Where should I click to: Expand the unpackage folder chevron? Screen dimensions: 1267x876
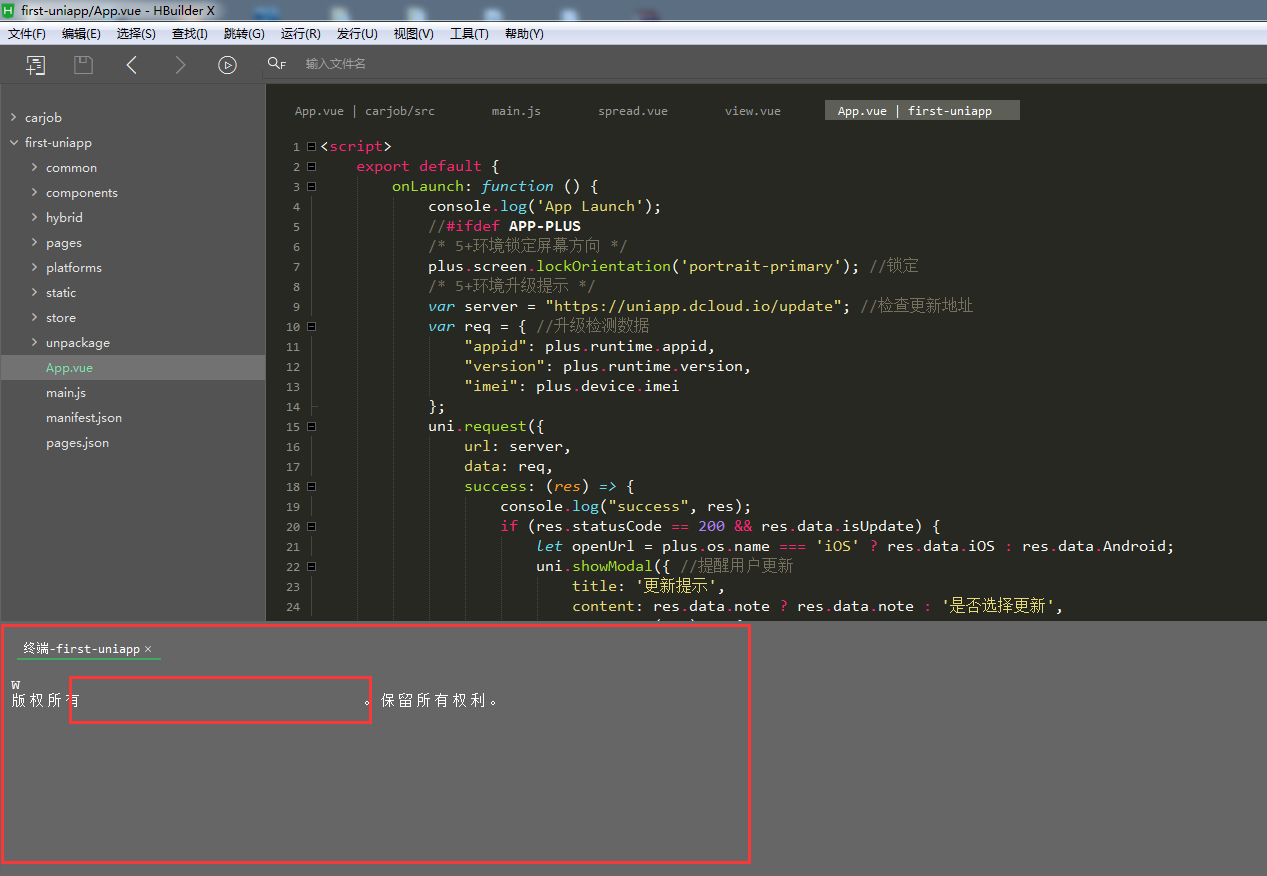(34, 343)
